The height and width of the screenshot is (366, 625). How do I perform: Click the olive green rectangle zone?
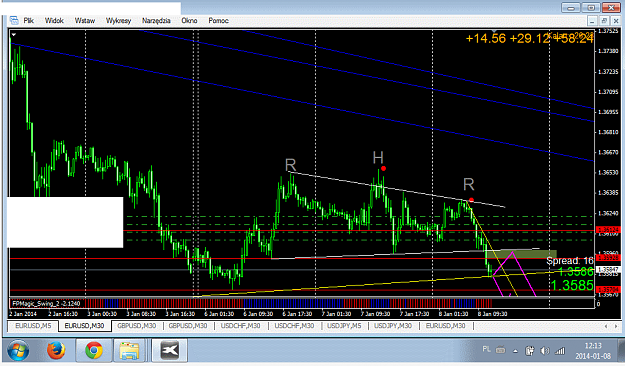coord(521,254)
